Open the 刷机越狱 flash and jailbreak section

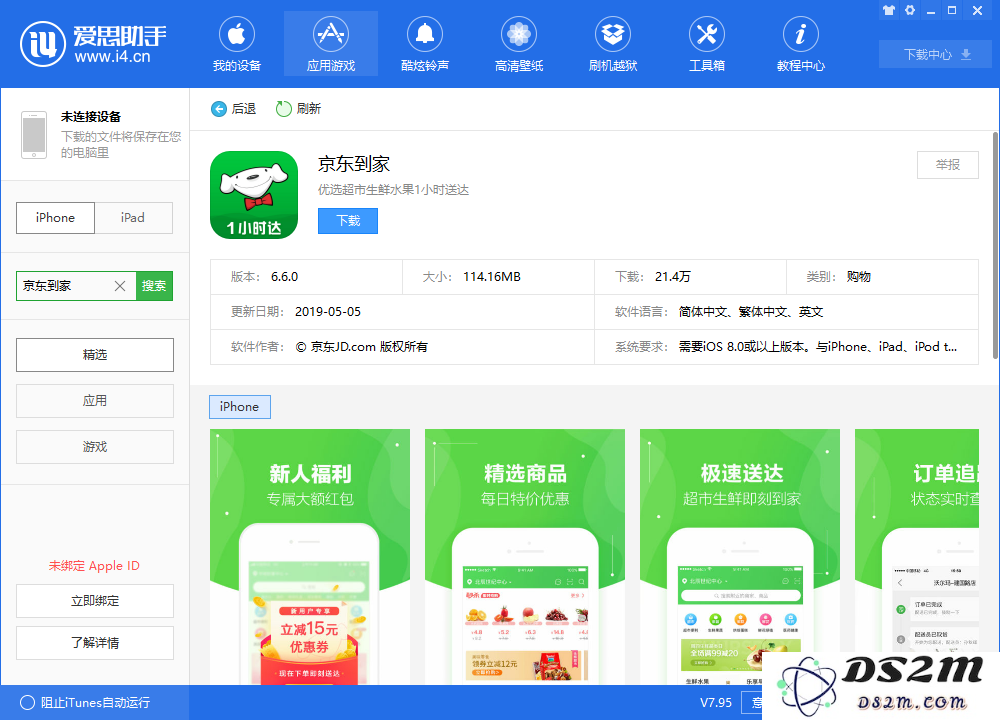[x=613, y=44]
